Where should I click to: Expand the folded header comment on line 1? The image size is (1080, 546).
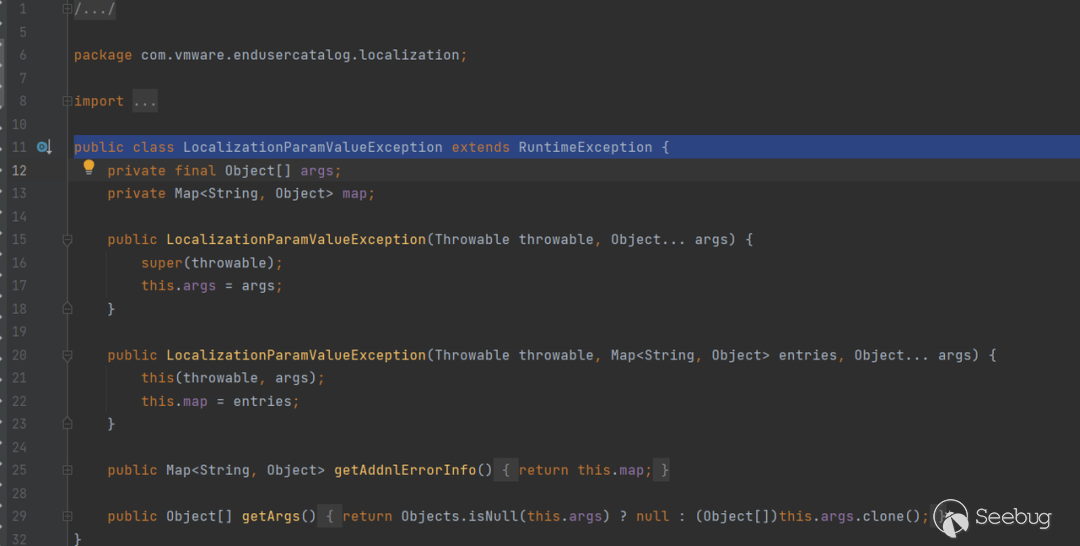pyautogui.click(x=68, y=9)
